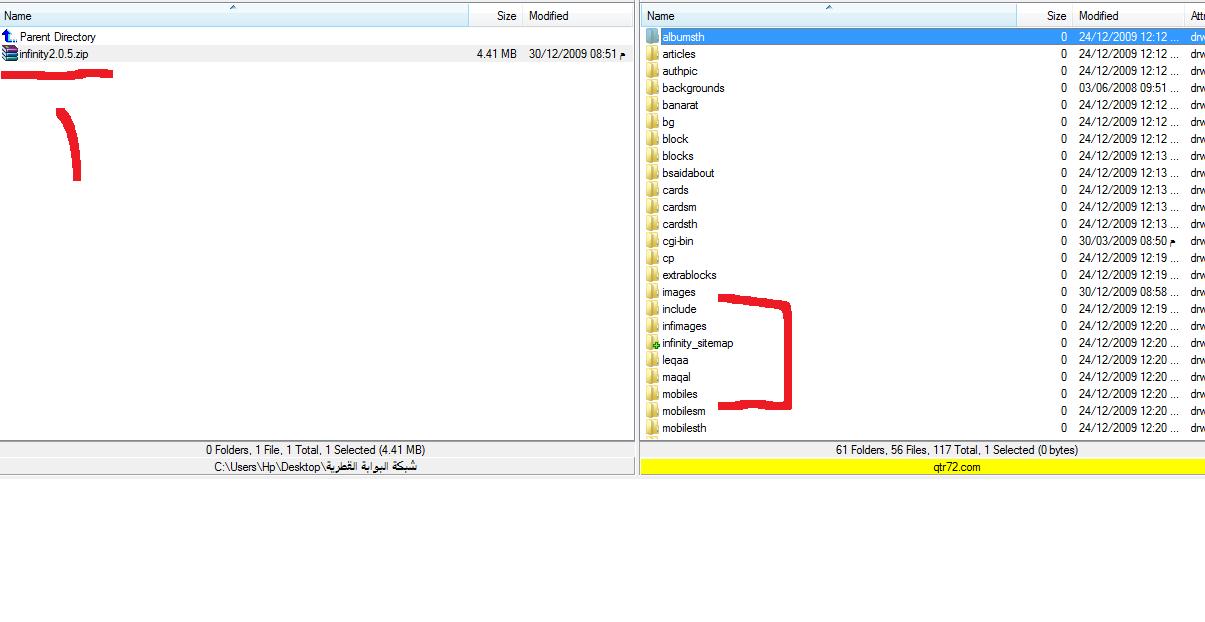Click local pane Modified column header
Image resolution: width=1205 pixels, height=622 pixels.
(577, 16)
